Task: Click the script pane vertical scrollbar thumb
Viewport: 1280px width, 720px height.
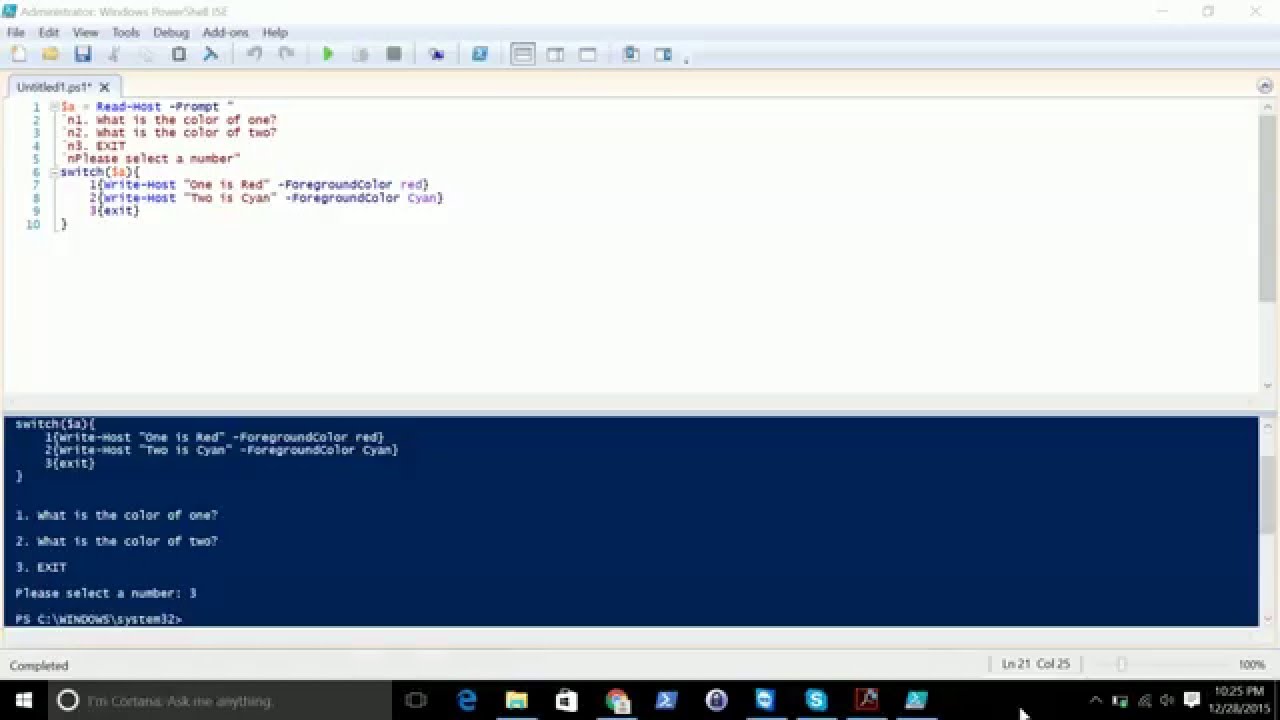Action: 1267,208
